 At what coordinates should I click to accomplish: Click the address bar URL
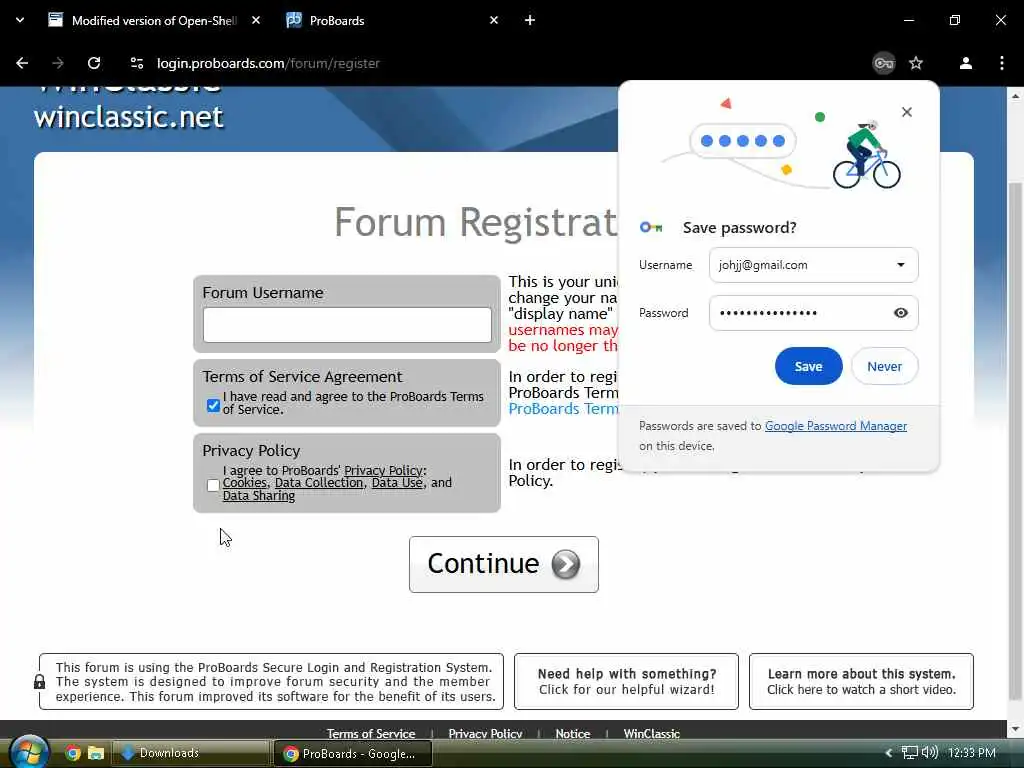click(268, 63)
